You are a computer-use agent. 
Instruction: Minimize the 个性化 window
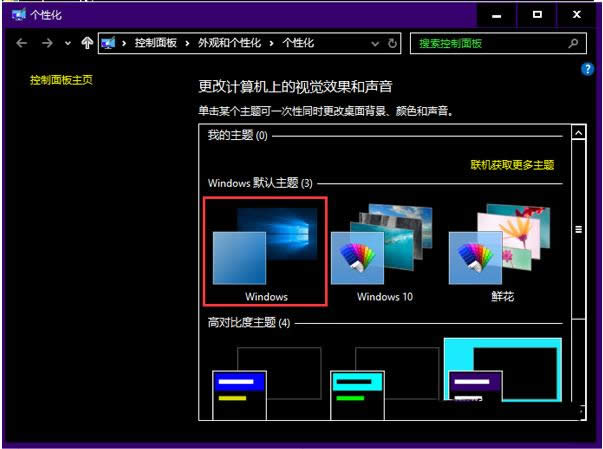click(496, 15)
